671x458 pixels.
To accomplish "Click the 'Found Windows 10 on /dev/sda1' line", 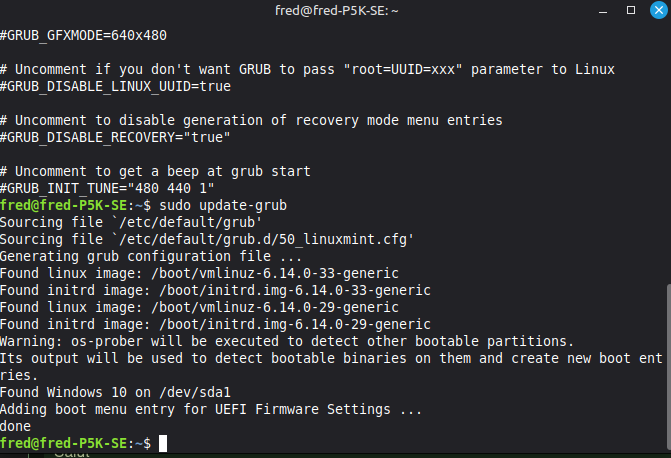I will 120,392.
